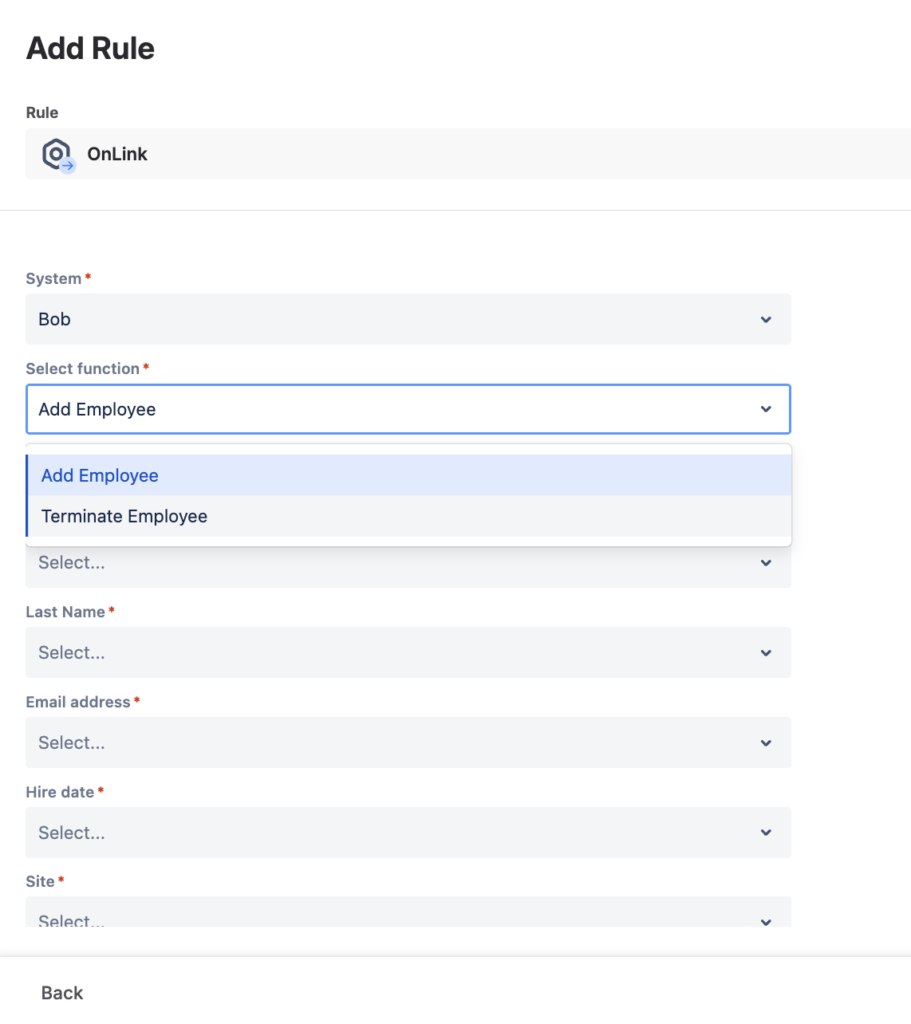Open the Last Name select box

pos(400,653)
